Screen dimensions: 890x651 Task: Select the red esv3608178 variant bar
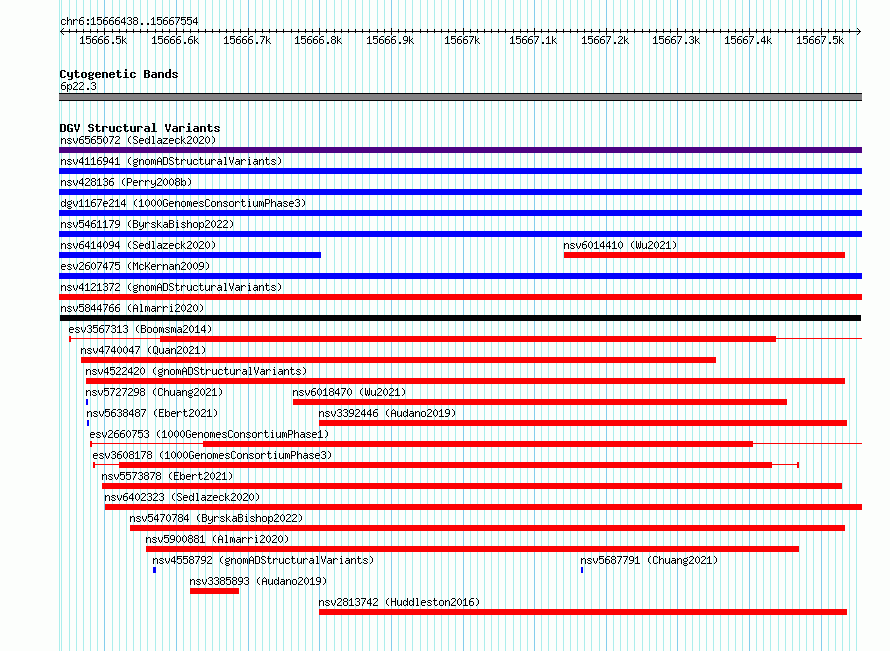(x=446, y=465)
